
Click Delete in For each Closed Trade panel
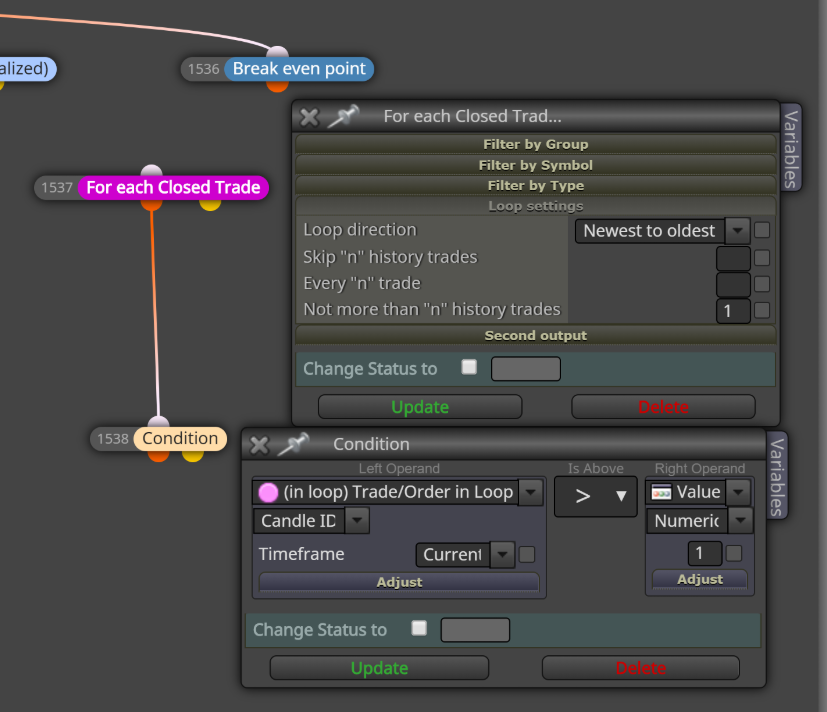click(x=663, y=407)
